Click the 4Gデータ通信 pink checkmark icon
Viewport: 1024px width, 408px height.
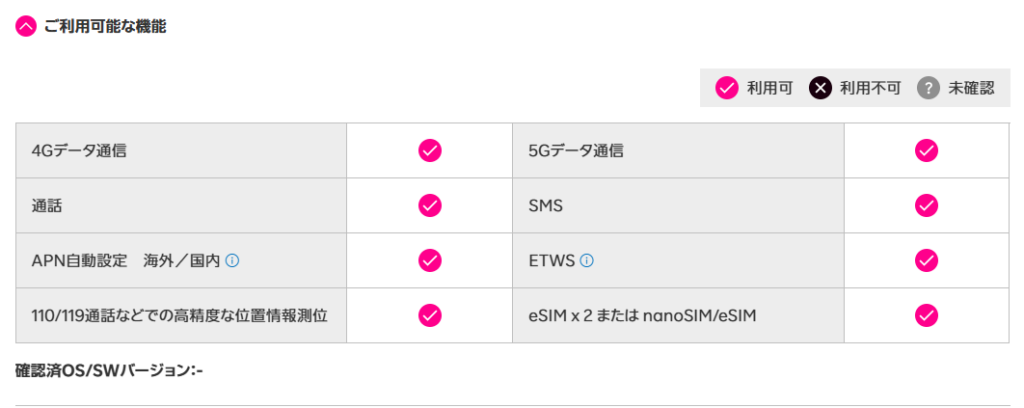(x=430, y=151)
